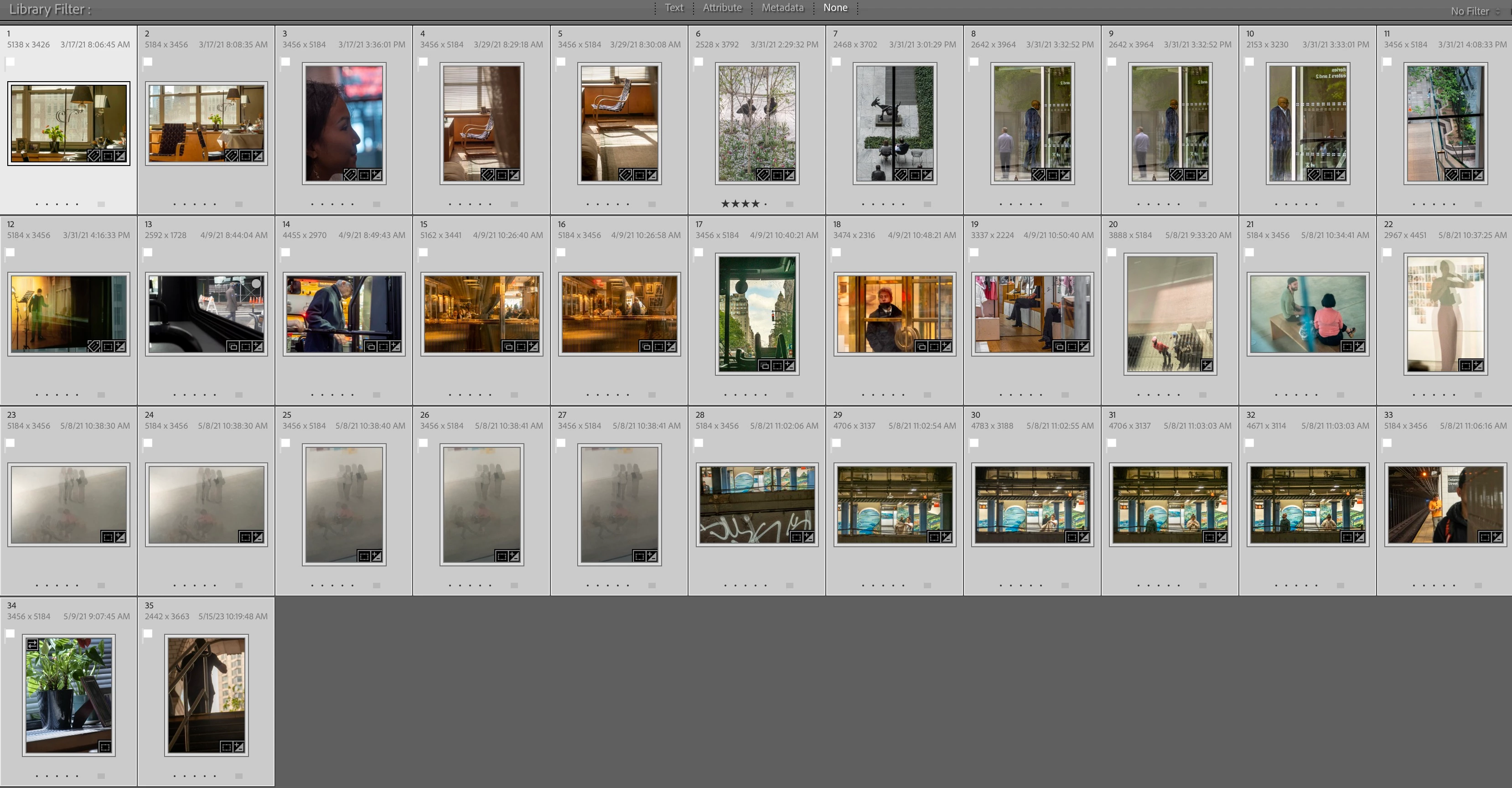Image resolution: width=1512 pixels, height=788 pixels.
Task: Click develop adjustments badge on photo 6
Action: click(789, 175)
